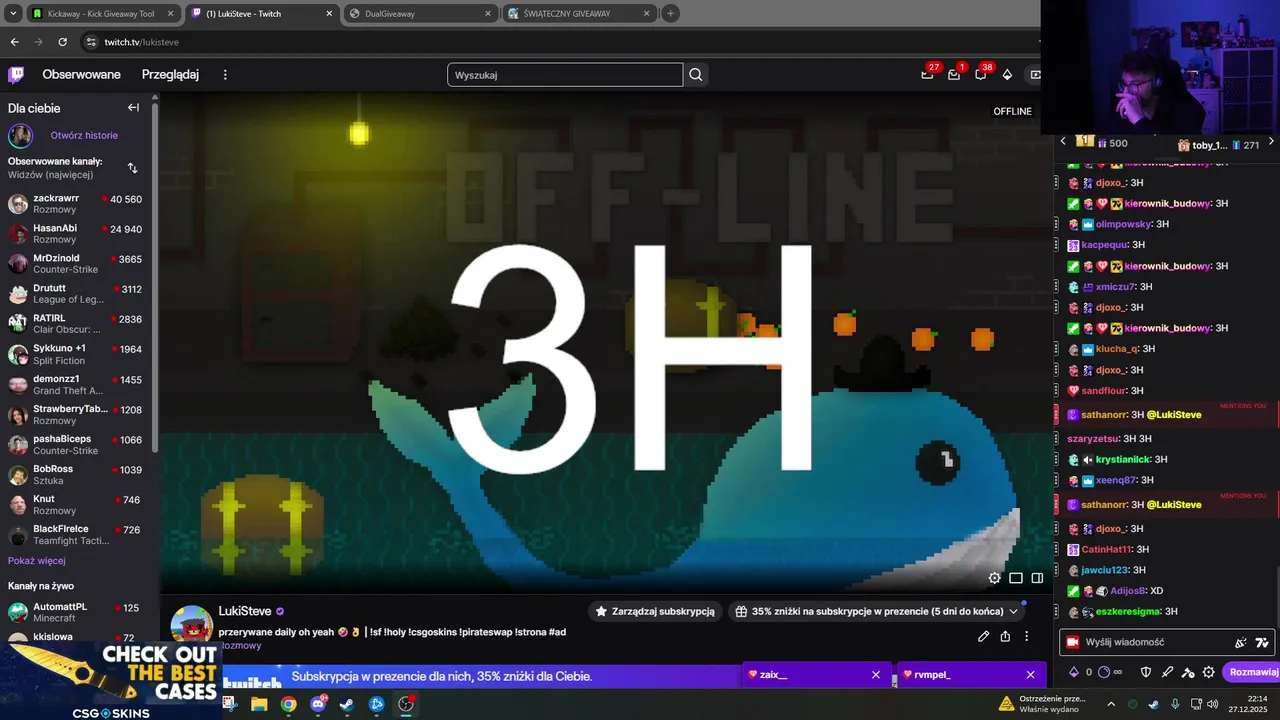Viewport: 1280px width, 720px height.
Task: Click the search magnifier button
Action: pos(696,75)
